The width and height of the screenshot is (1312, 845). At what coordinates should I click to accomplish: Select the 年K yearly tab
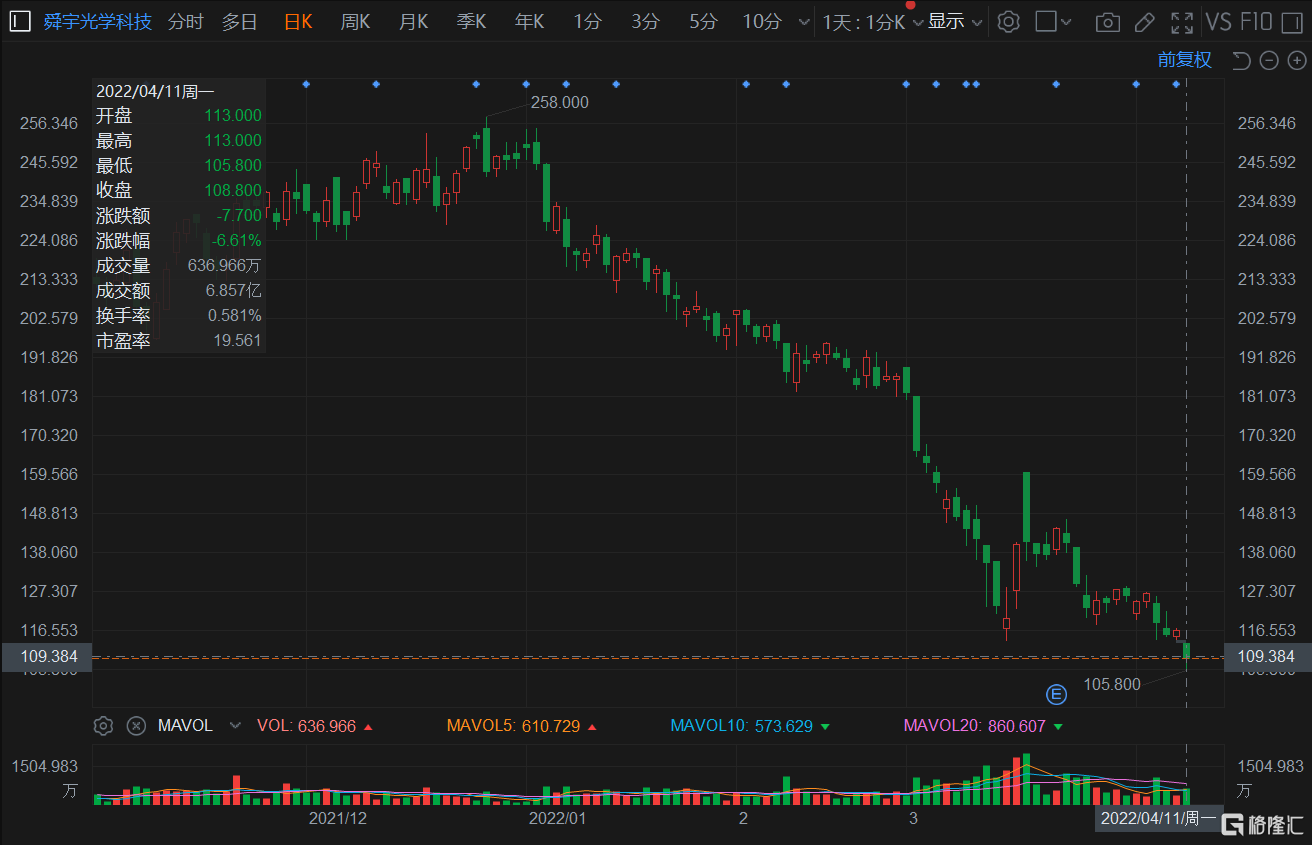tap(530, 21)
